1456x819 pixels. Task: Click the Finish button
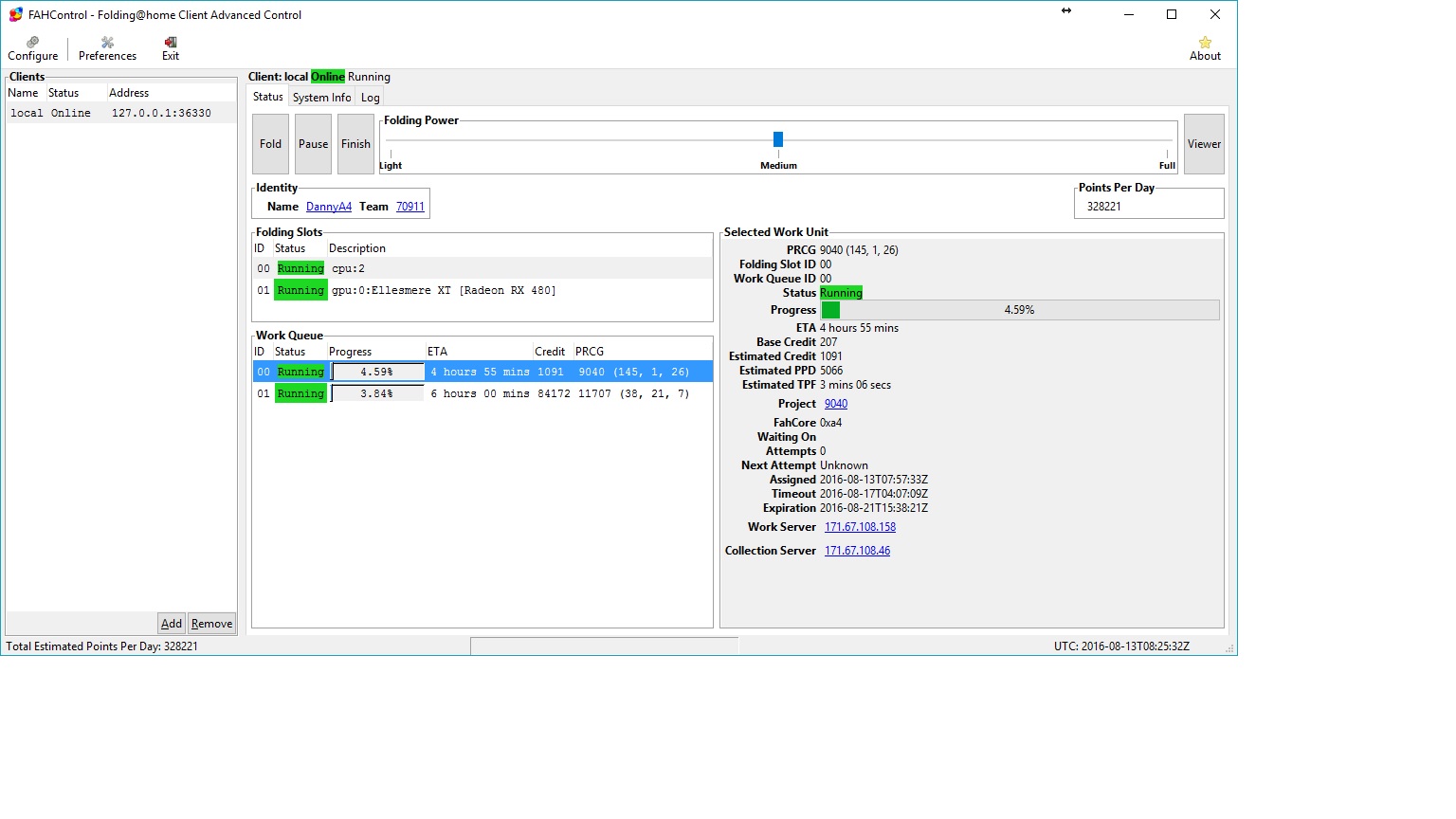click(355, 144)
